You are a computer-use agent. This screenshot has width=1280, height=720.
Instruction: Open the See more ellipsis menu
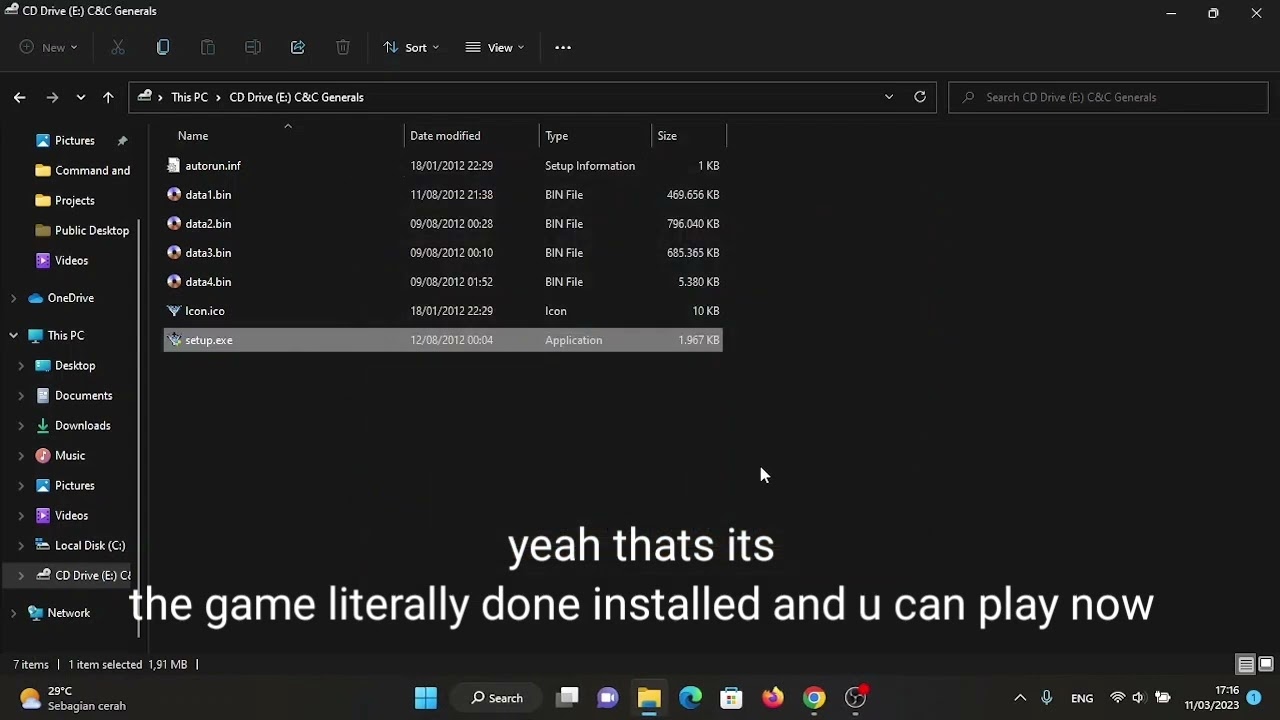[563, 47]
